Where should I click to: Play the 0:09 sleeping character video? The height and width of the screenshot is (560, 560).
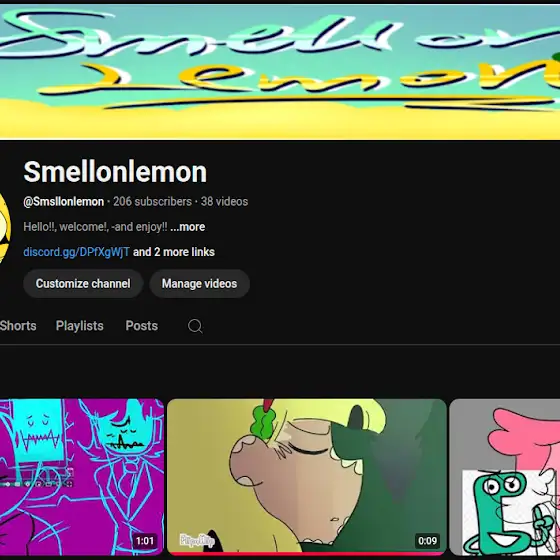(x=307, y=476)
